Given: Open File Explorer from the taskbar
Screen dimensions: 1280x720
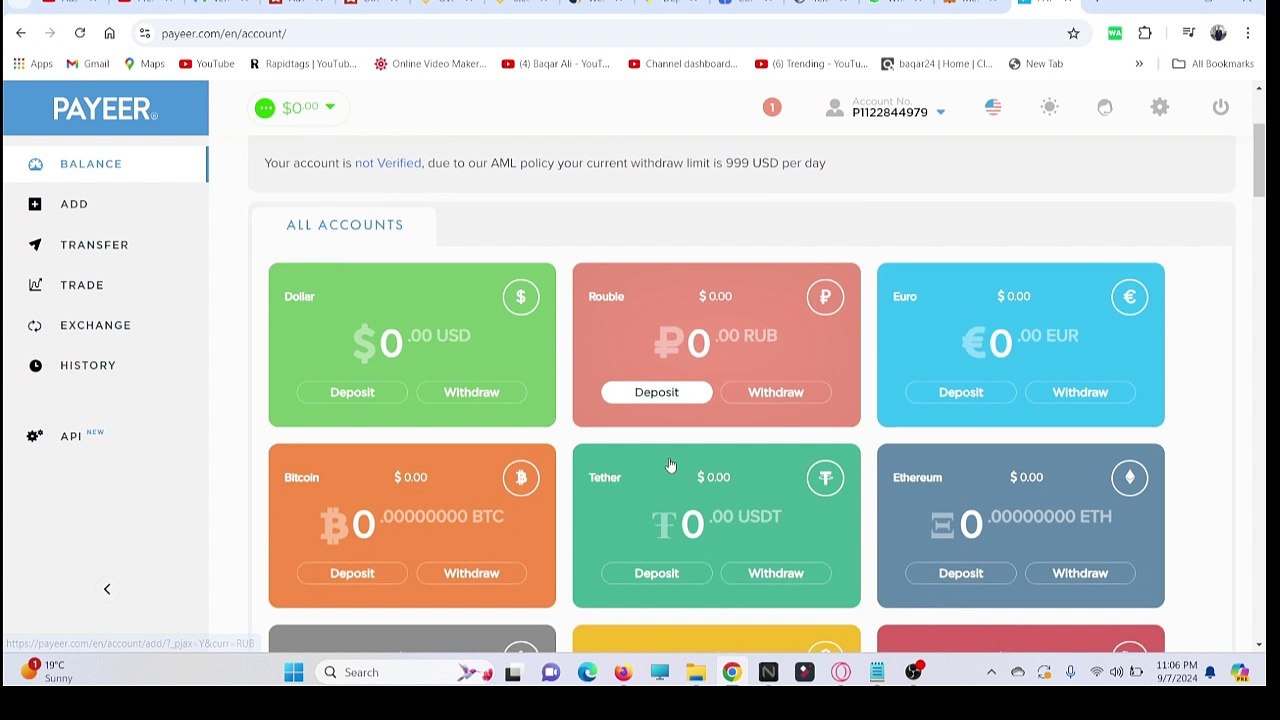Looking at the screenshot, I should pyautogui.click(x=696, y=672).
